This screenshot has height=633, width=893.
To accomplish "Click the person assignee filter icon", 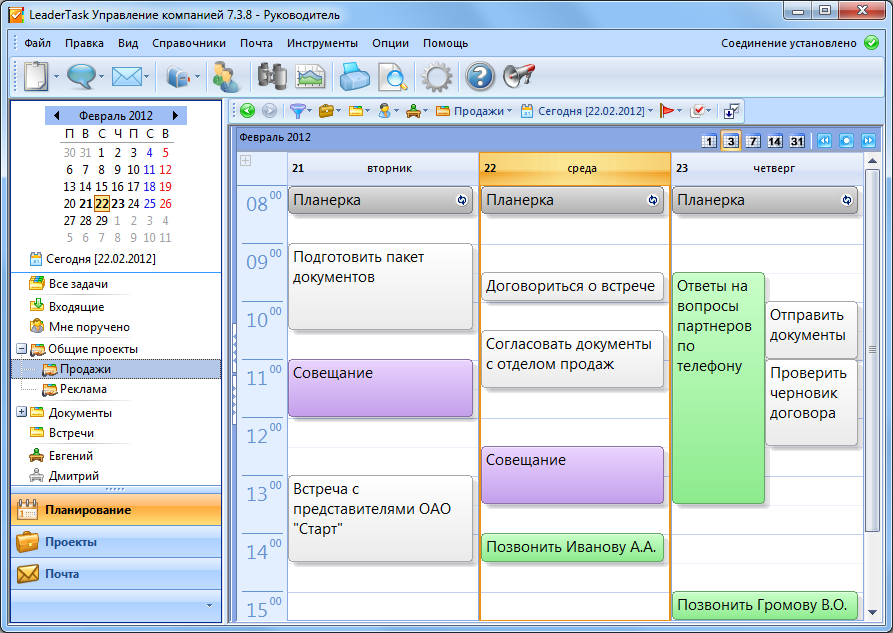I will click(x=385, y=111).
